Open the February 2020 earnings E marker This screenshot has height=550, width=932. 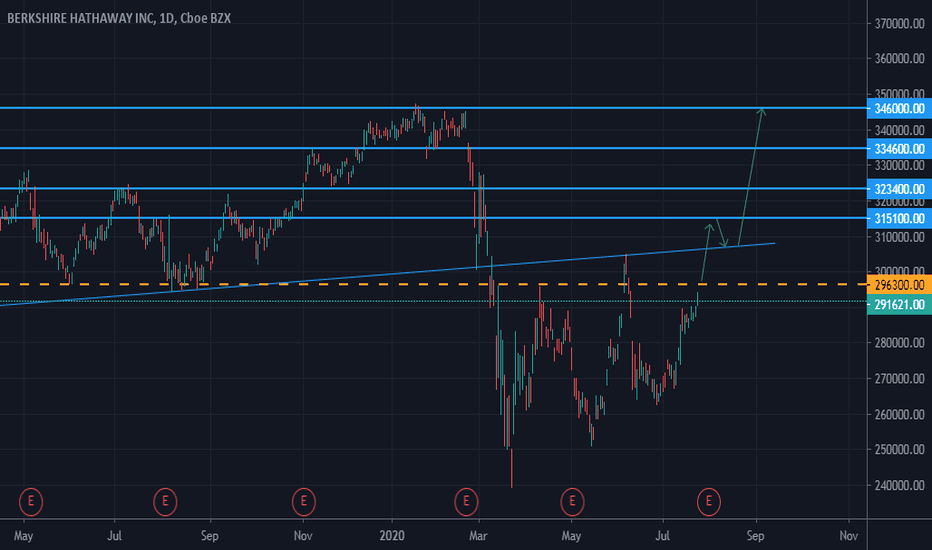pos(466,502)
